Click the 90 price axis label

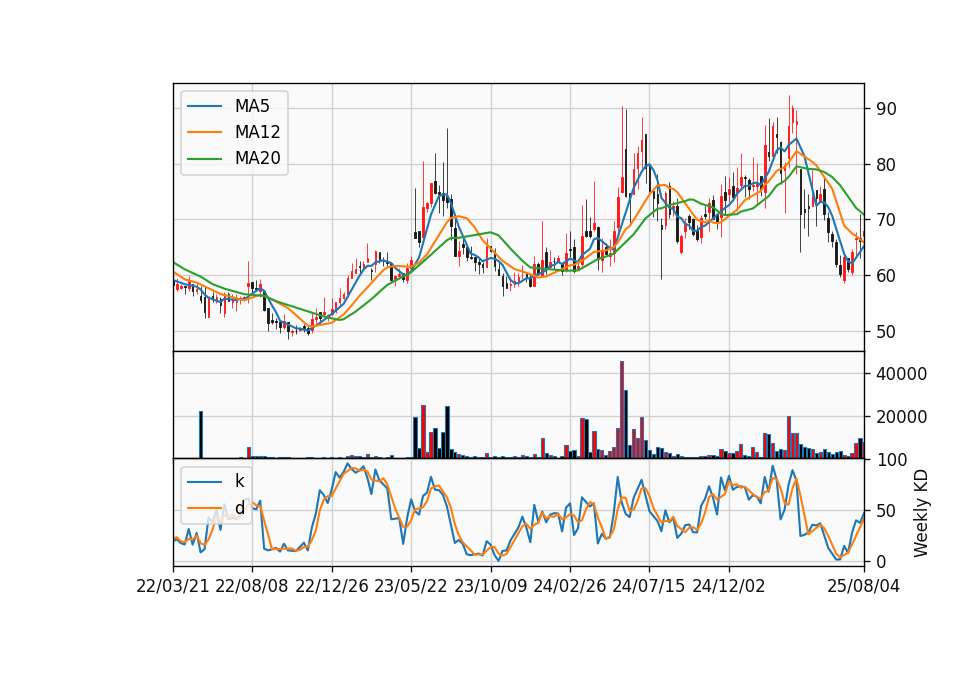coord(886,109)
